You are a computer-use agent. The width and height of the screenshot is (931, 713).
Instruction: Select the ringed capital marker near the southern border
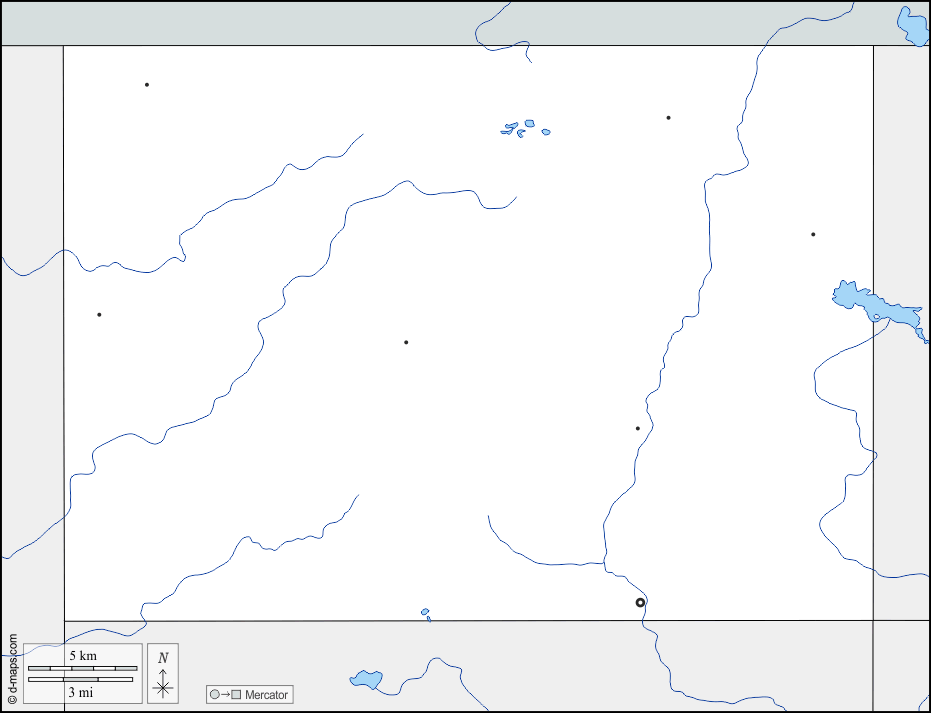coord(640,602)
